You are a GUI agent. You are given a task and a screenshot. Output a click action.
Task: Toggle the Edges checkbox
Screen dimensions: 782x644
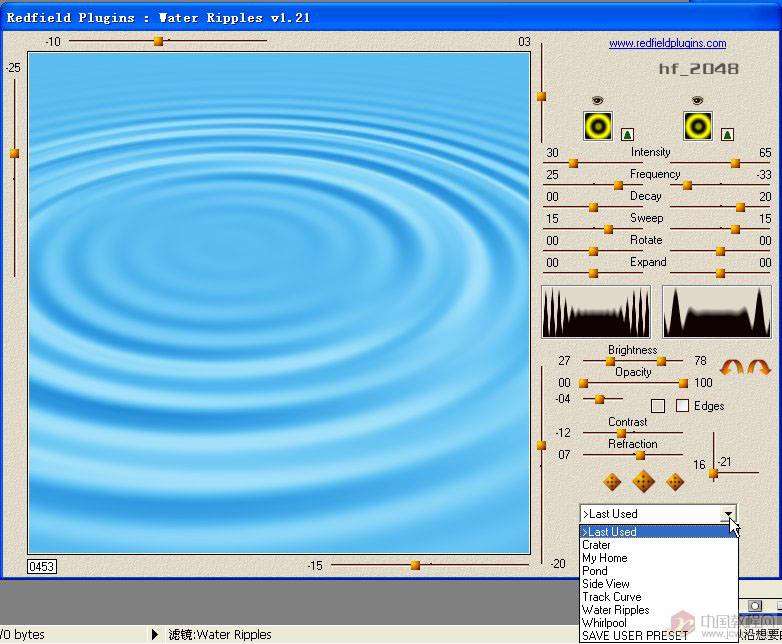[x=682, y=406]
